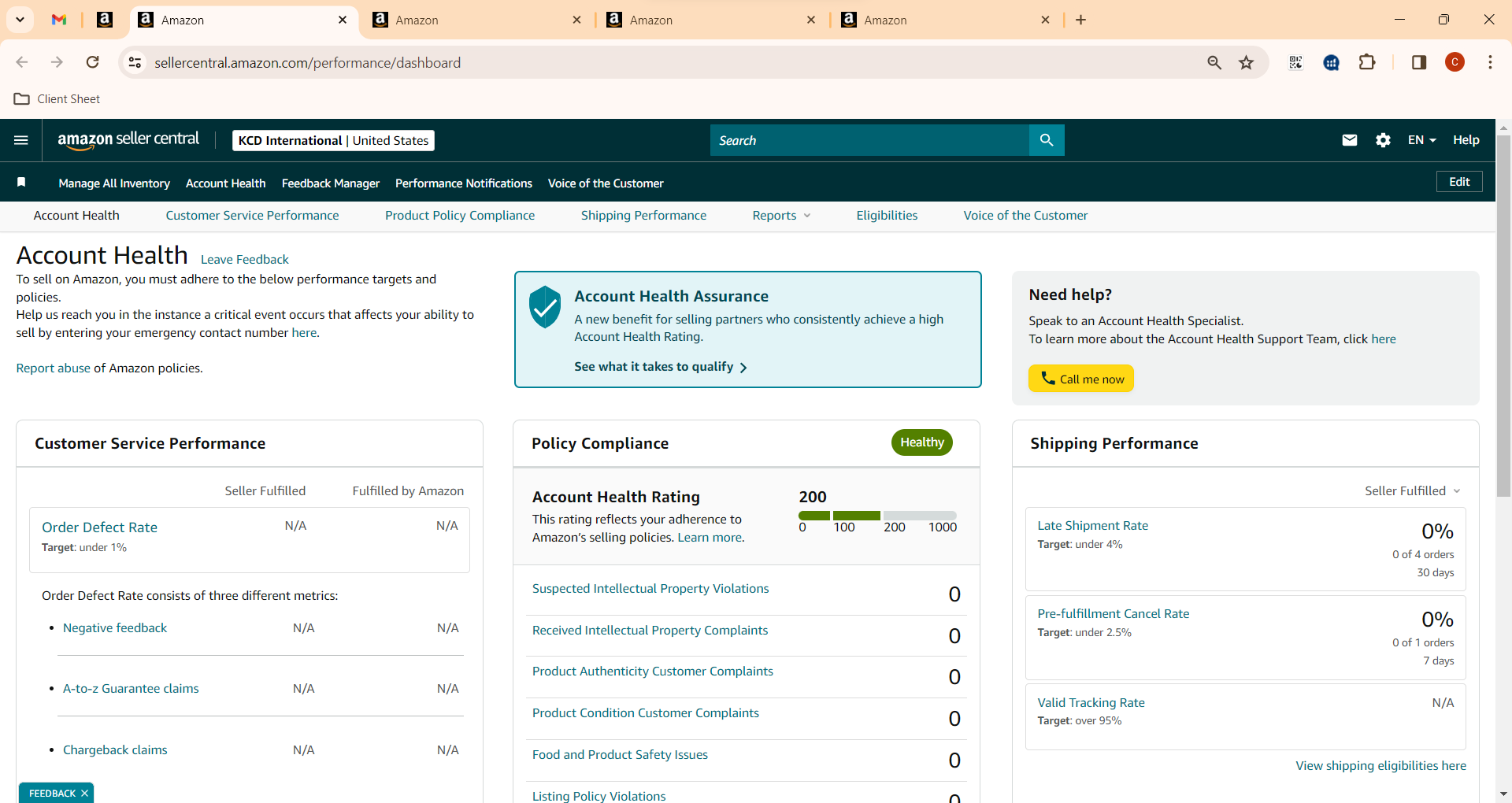Dismiss the FEEDBACK widget with its X

(x=84, y=793)
